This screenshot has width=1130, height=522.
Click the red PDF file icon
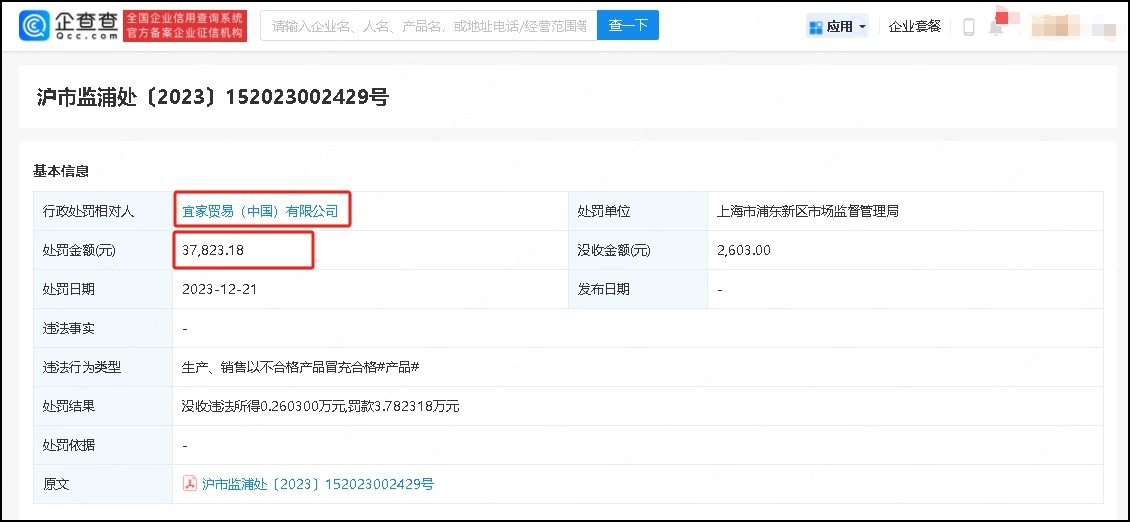click(x=189, y=484)
